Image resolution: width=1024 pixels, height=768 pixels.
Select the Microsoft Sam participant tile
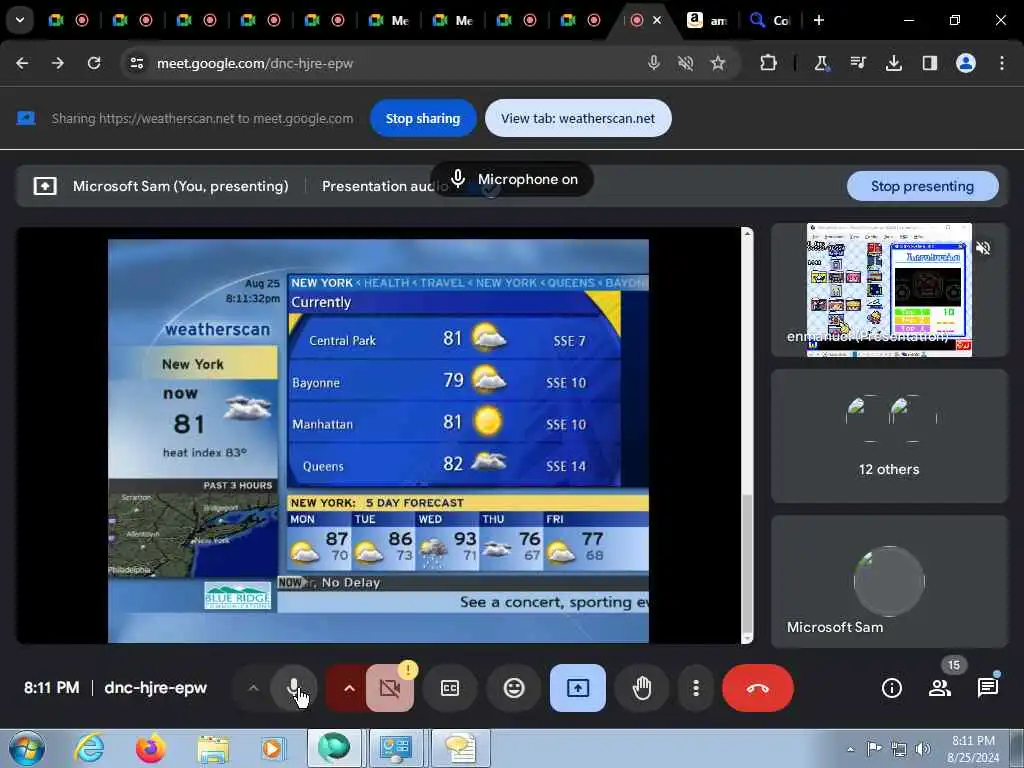click(x=889, y=581)
